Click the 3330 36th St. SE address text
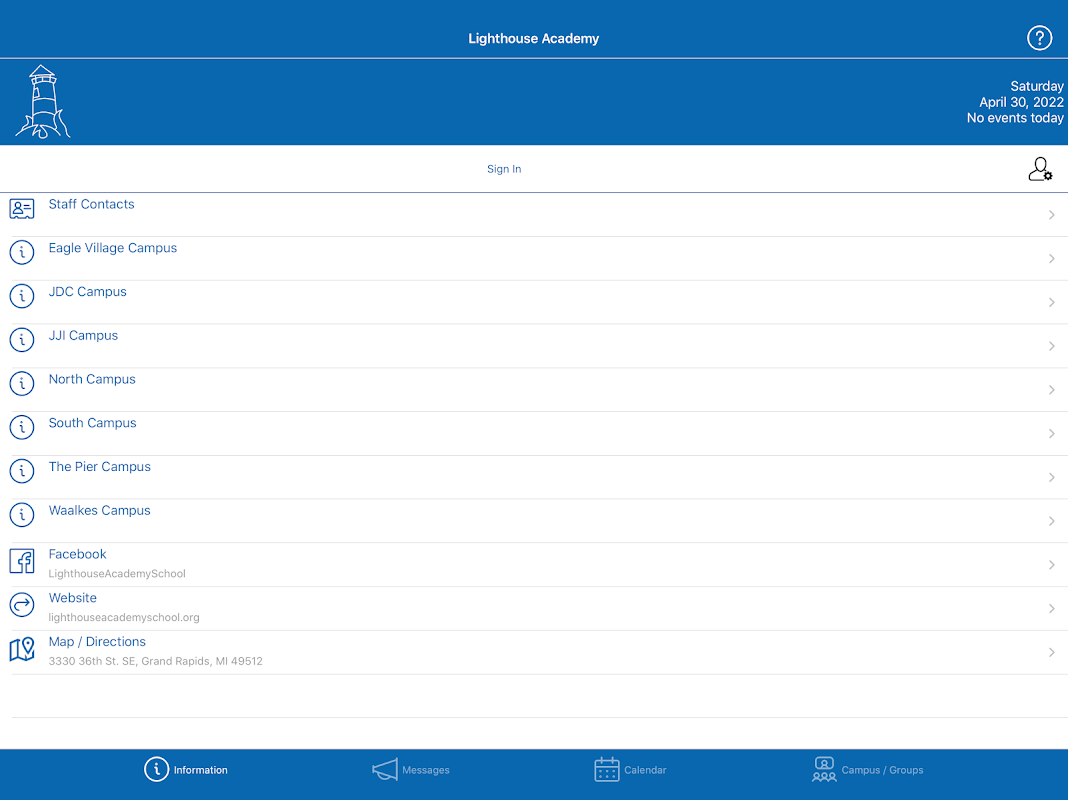Screen dimensions: 1068x800 point(155,661)
